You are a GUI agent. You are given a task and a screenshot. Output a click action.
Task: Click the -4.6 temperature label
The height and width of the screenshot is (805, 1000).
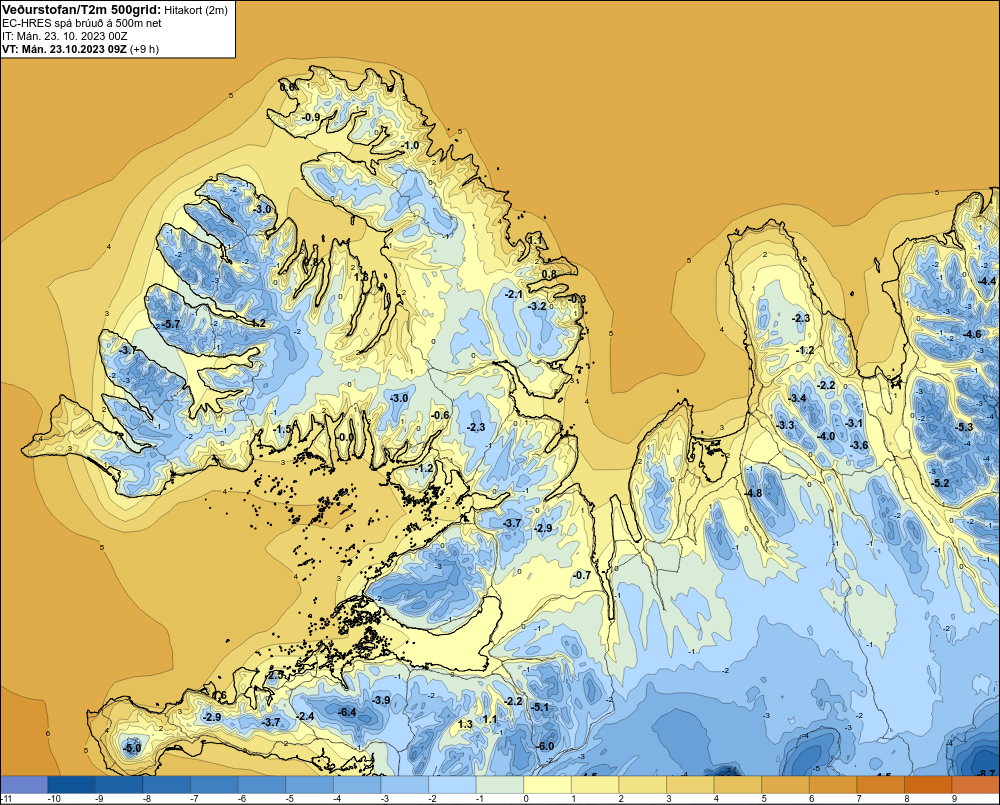[972, 334]
